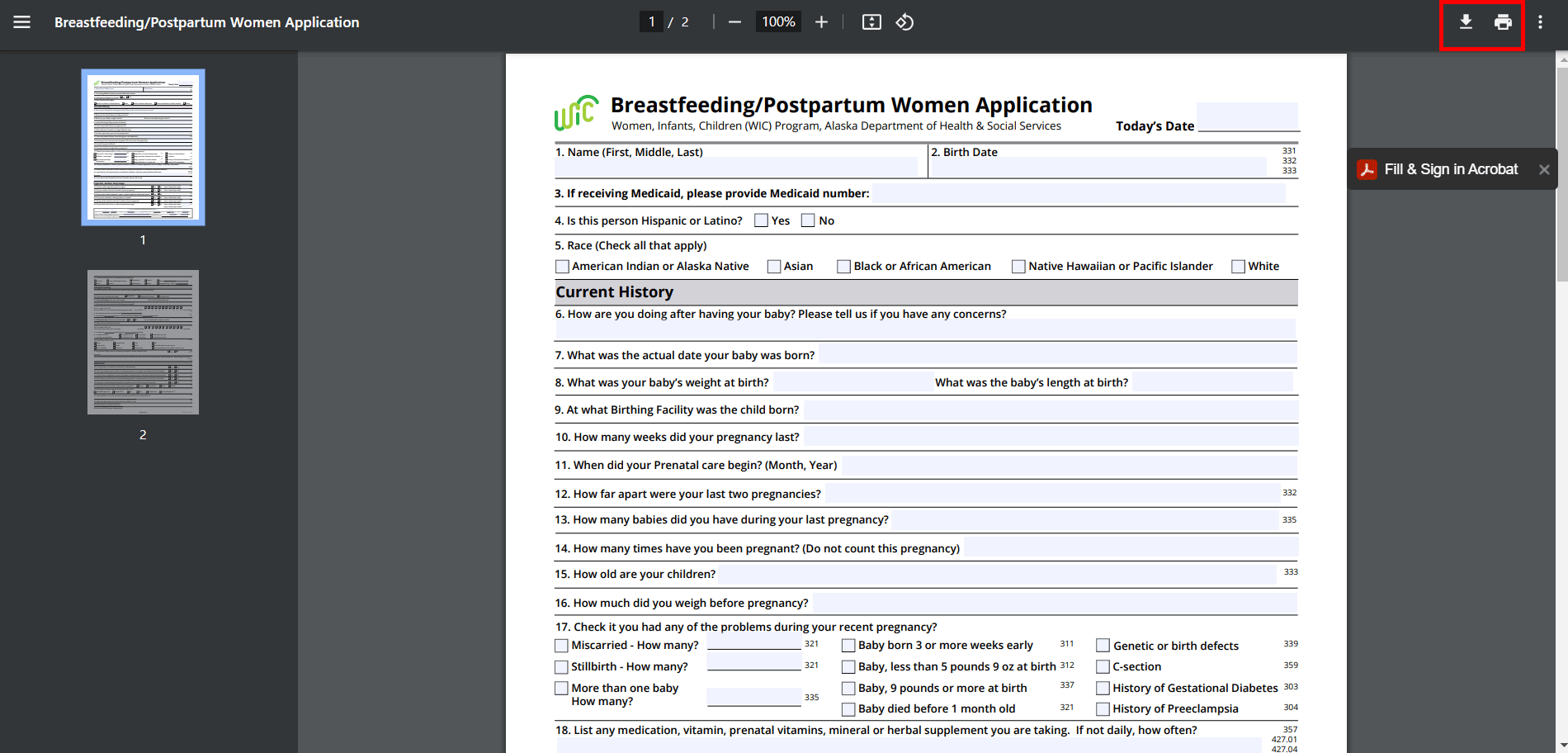This screenshot has width=1568, height=753.
Task: Open the sidebar hamburger menu
Action: (22, 22)
